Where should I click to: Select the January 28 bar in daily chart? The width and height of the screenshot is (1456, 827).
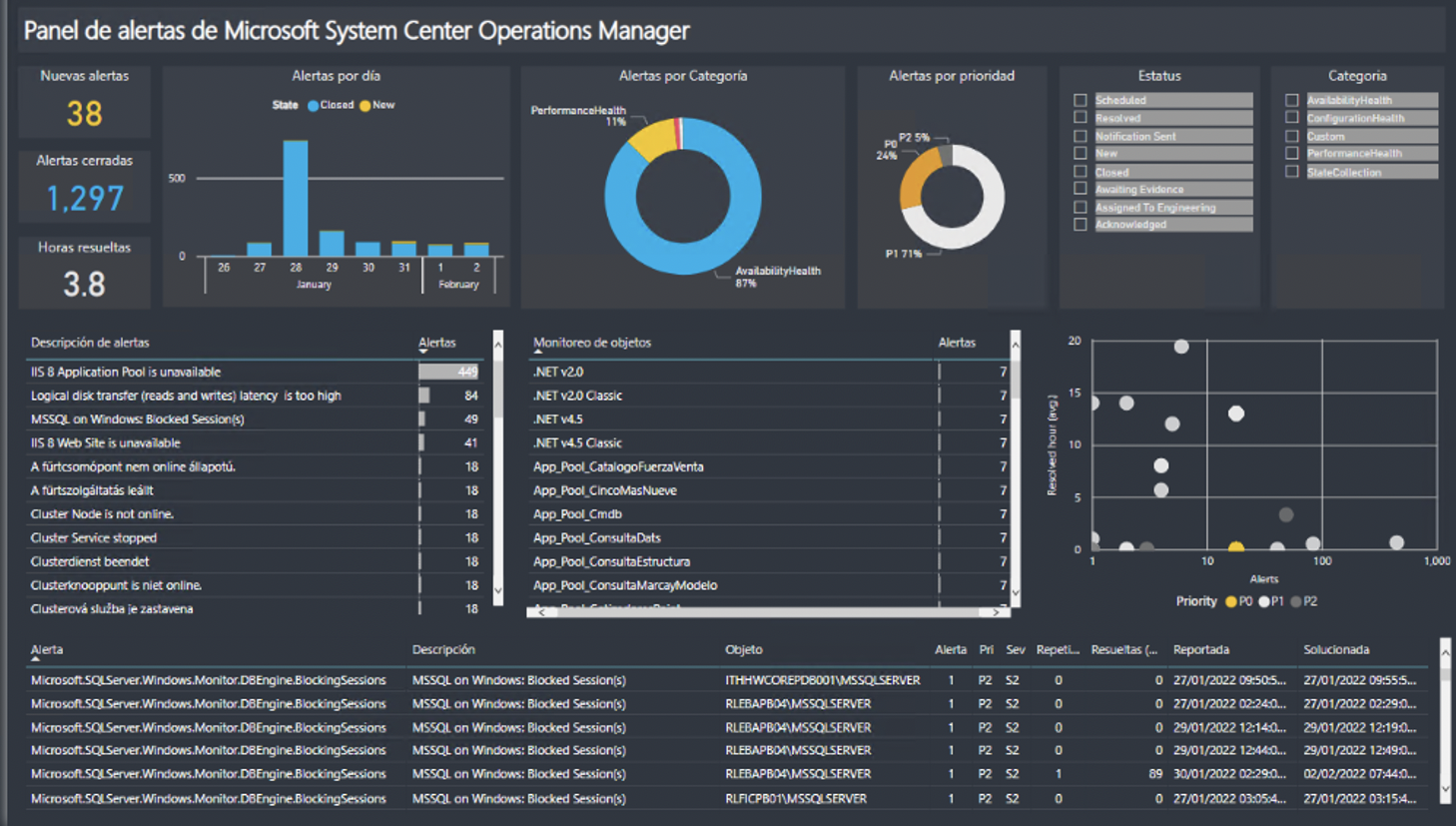click(x=296, y=198)
